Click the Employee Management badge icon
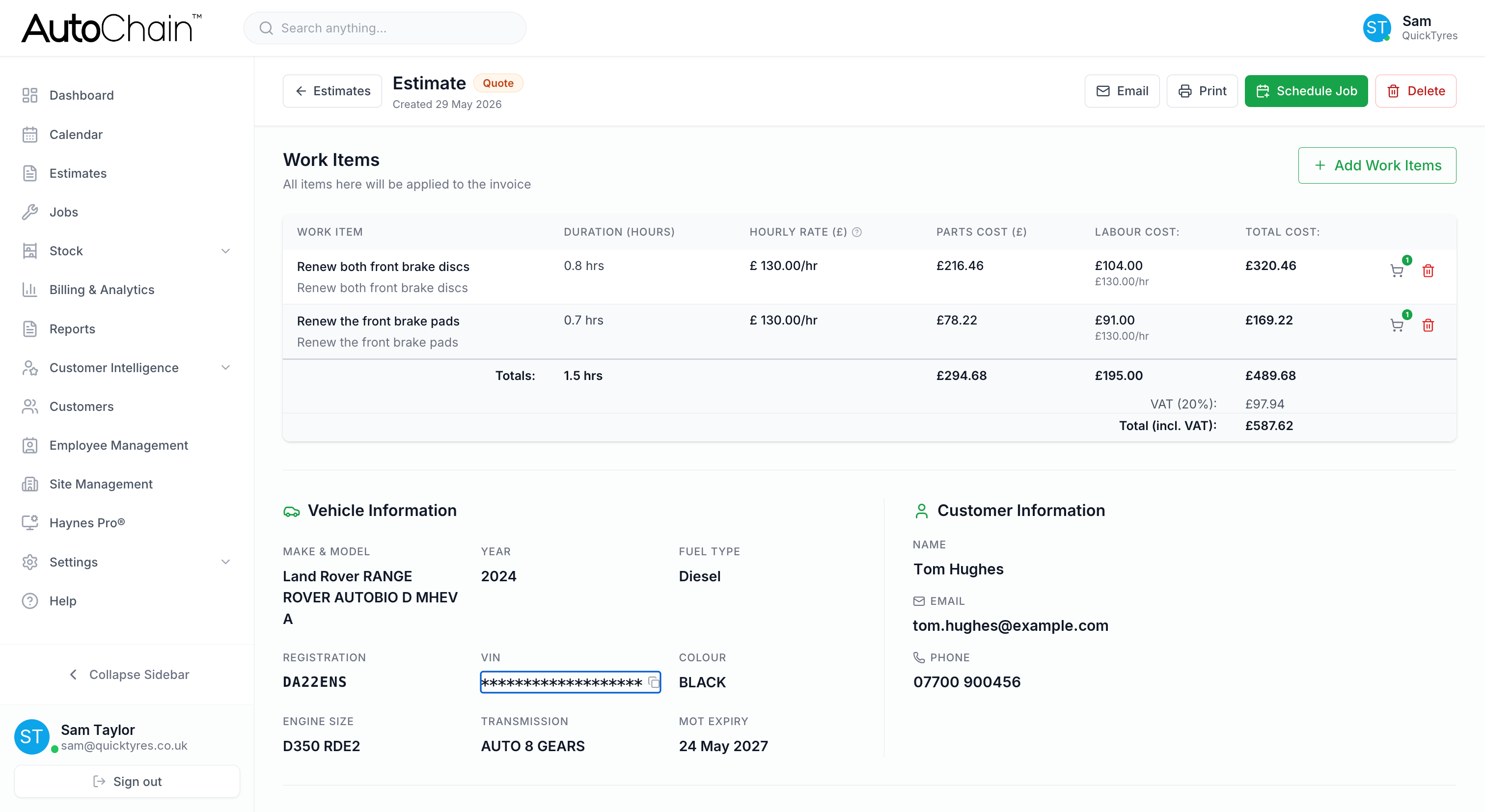The height and width of the screenshot is (812, 1485). (30, 445)
